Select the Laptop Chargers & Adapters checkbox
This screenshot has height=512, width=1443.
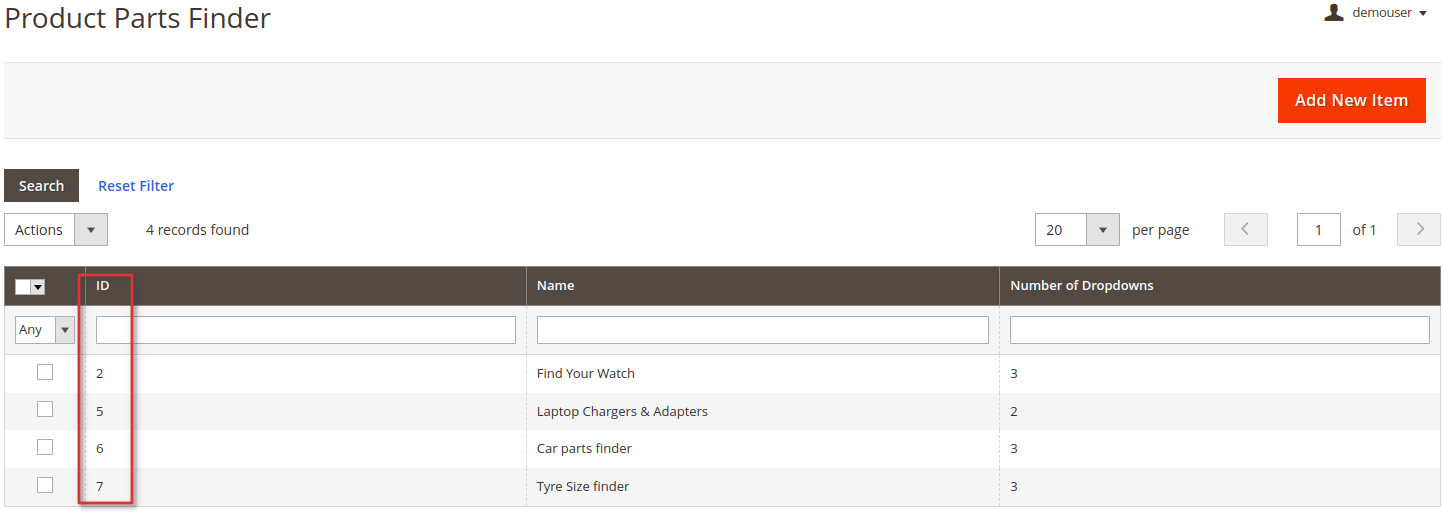[45, 409]
